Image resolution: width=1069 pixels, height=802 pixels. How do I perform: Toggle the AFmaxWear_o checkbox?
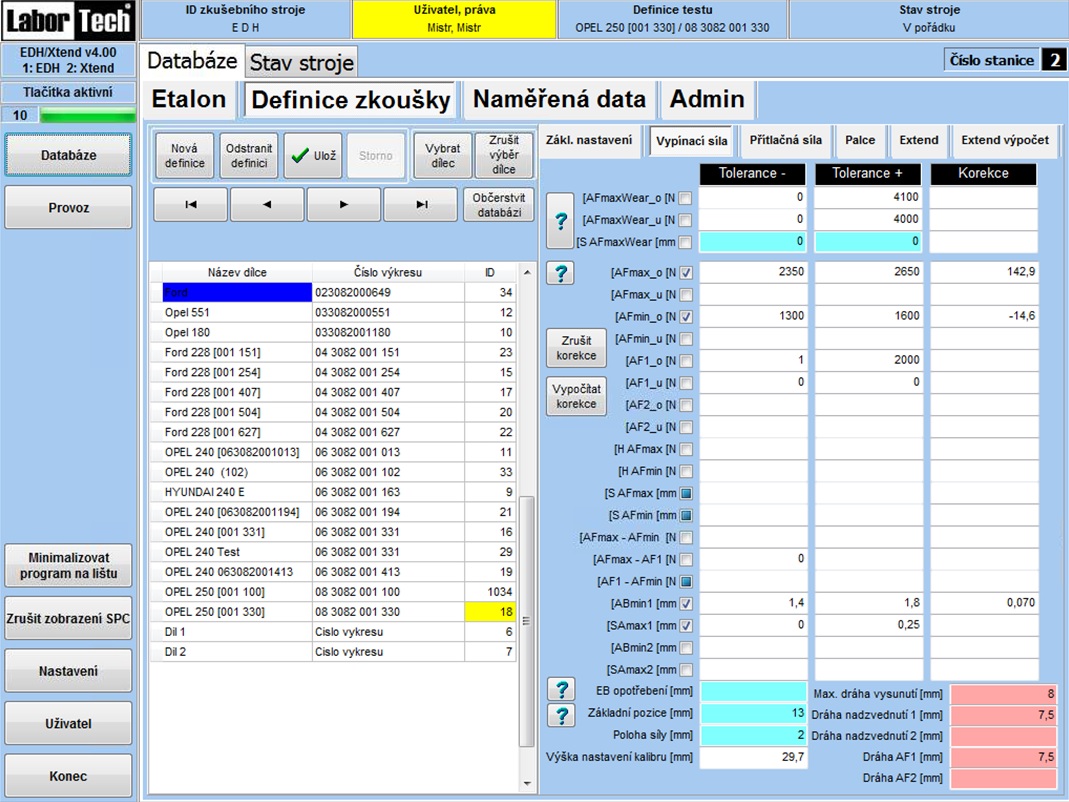pyautogui.click(x=686, y=198)
